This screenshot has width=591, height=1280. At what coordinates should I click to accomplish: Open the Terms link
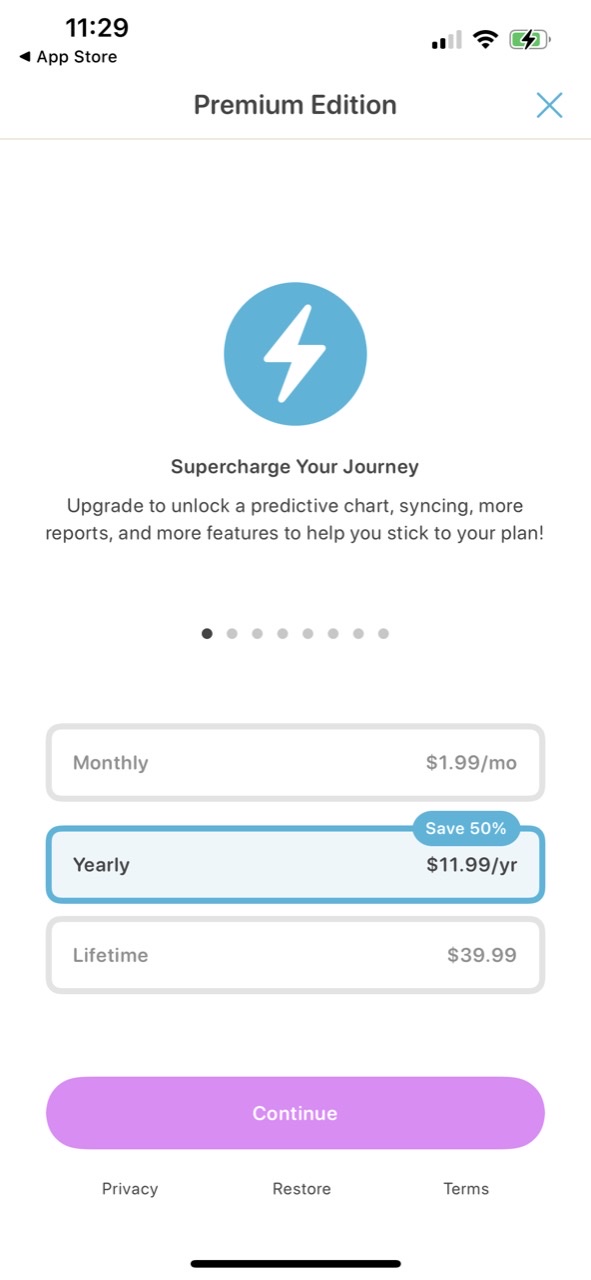466,1189
